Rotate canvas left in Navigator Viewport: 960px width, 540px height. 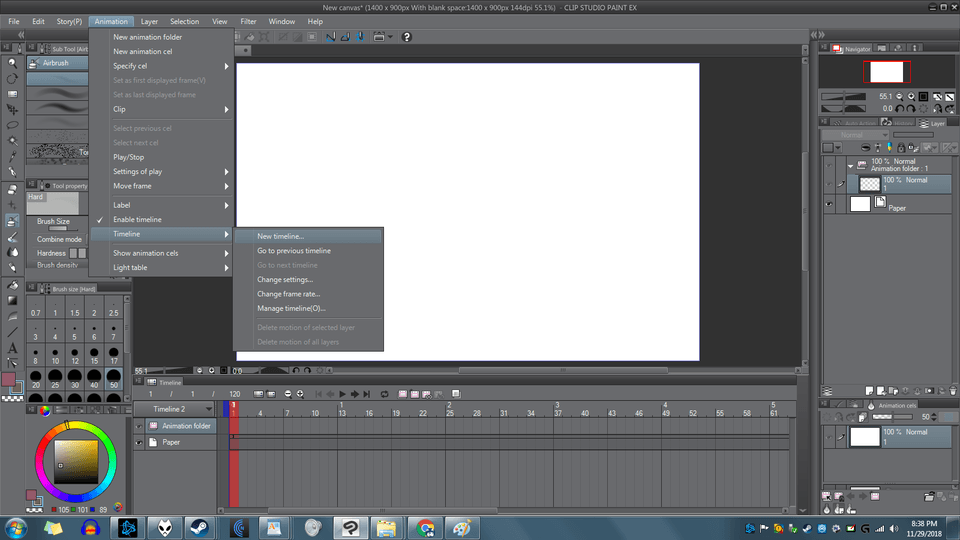point(901,108)
